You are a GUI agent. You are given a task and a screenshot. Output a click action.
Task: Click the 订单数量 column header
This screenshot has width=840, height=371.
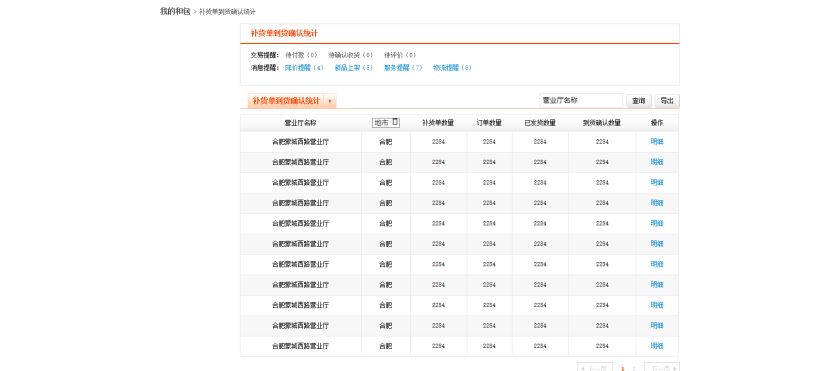(489, 123)
